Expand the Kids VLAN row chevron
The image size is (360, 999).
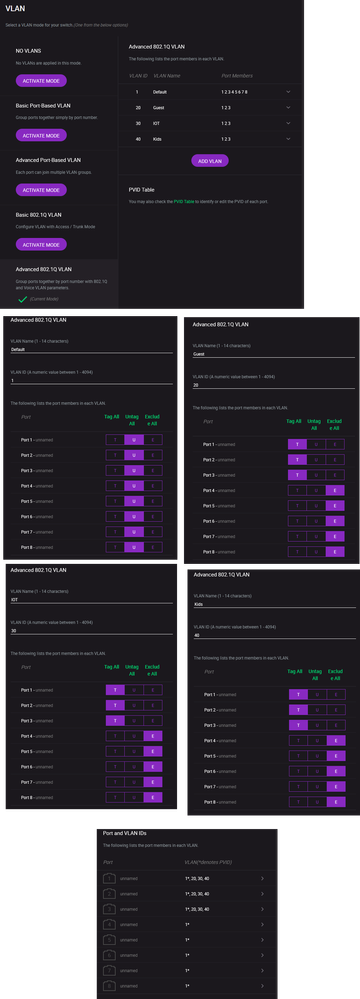click(x=289, y=138)
